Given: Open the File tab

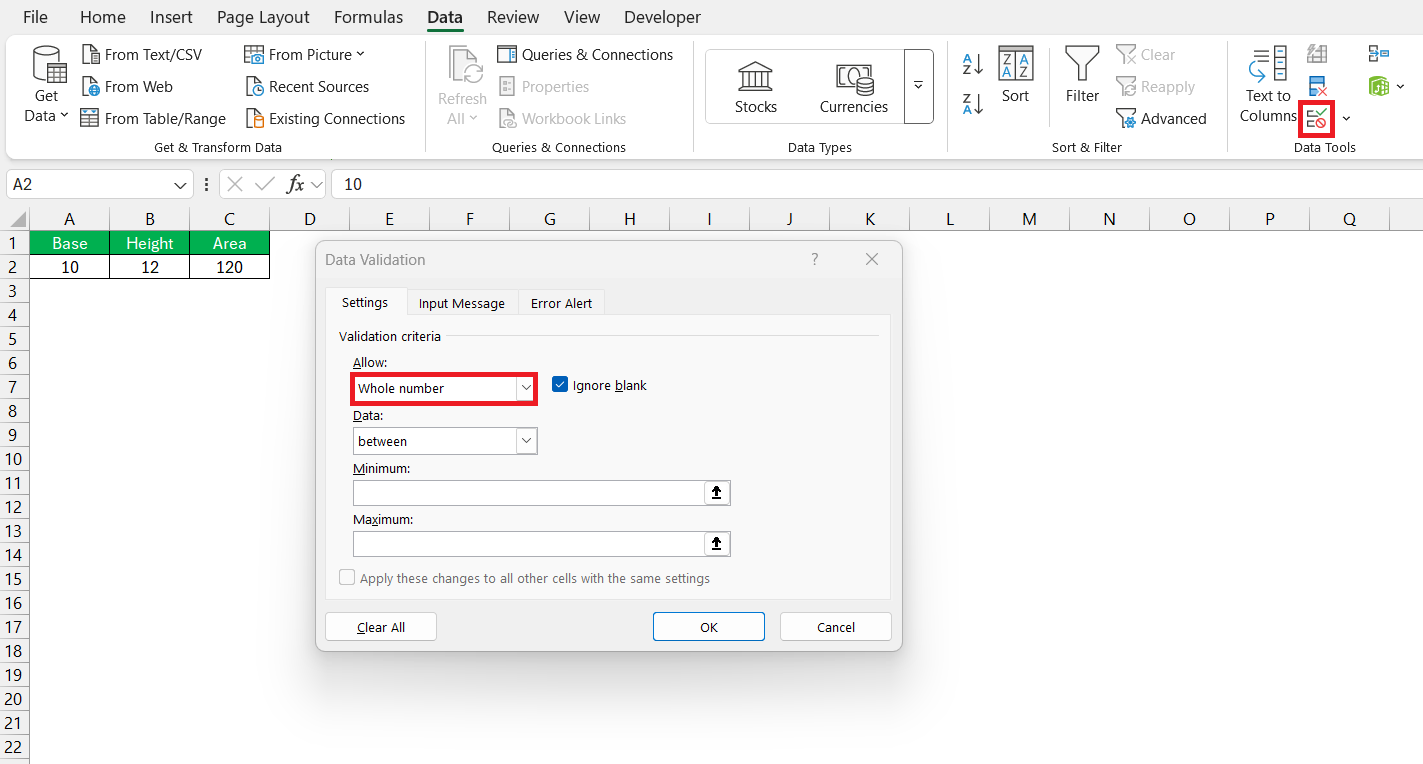Looking at the screenshot, I should click(35, 17).
